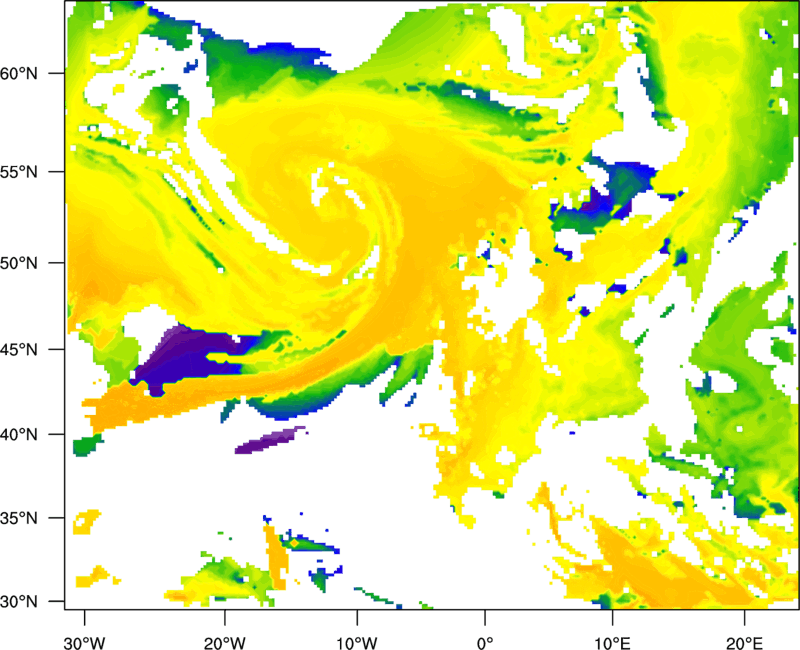The width and height of the screenshot is (800, 650).
Task: Click the 30°N latitude label
Action: click(19, 602)
